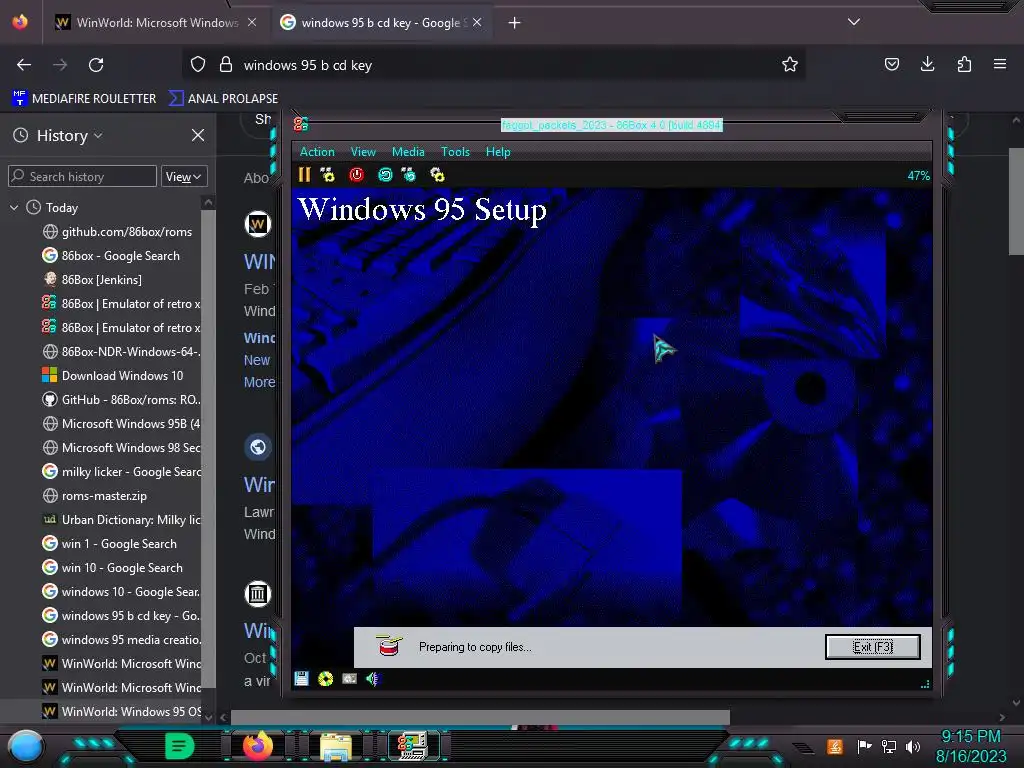Open 86Box-NDR-Windows-64 history entry
The image size is (1024, 768).
pyautogui.click(x=121, y=351)
